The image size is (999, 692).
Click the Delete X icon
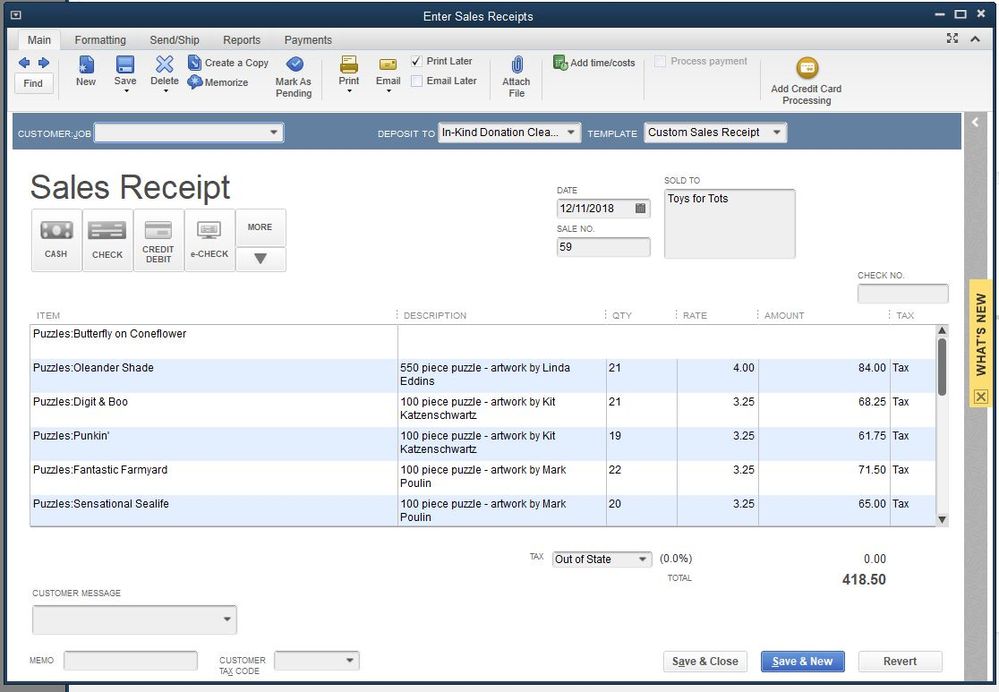coord(164,65)
